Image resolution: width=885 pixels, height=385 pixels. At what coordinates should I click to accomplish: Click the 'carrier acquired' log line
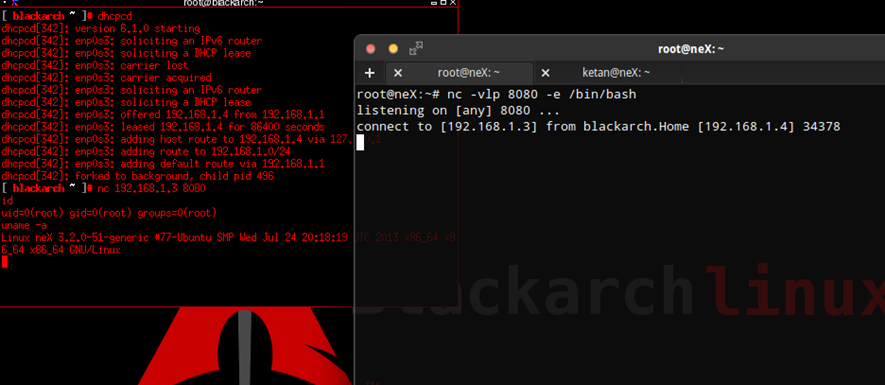coord(106,78)
